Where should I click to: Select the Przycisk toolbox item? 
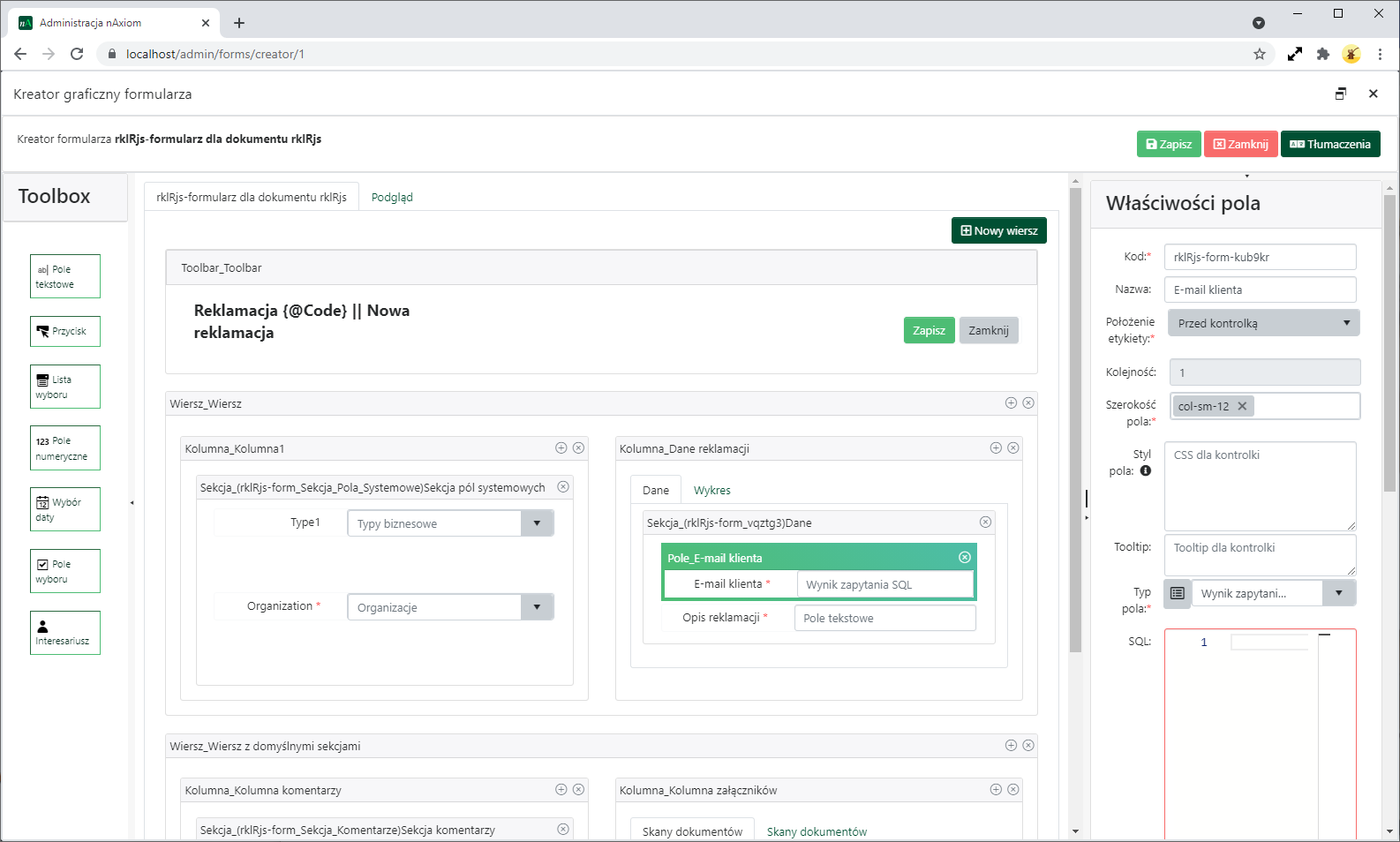64,331
